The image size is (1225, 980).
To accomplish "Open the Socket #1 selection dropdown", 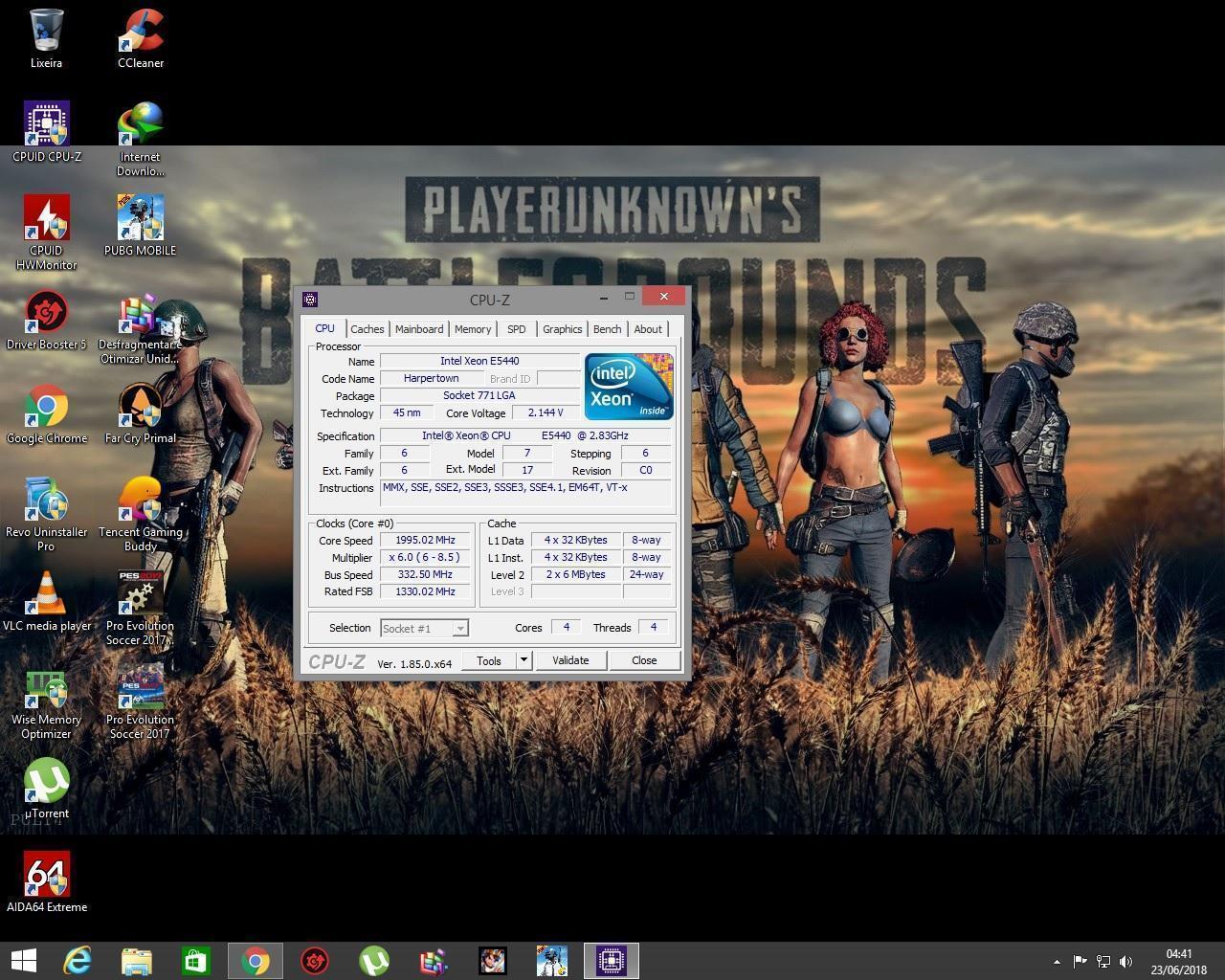I will click(x=424, y=629).
